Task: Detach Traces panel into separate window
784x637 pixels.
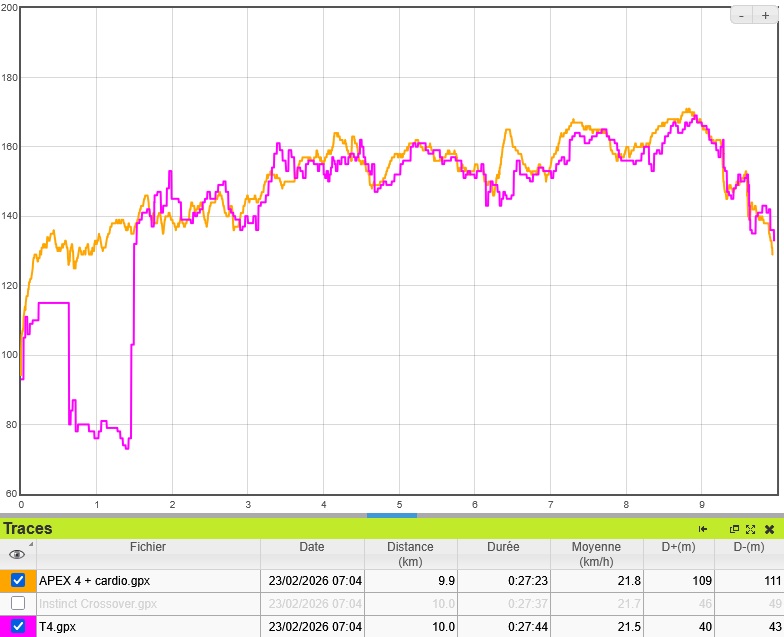Action: (x=734, y=529)
